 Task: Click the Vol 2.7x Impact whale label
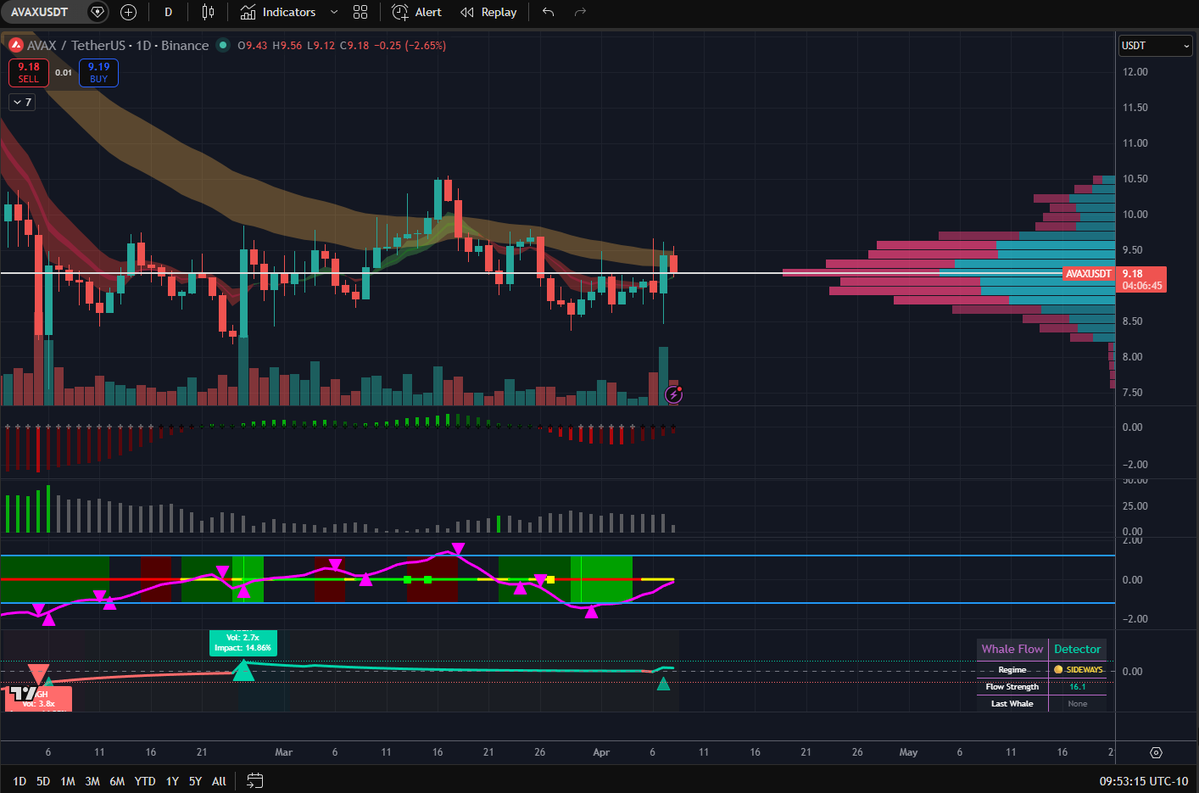[242, 642]
